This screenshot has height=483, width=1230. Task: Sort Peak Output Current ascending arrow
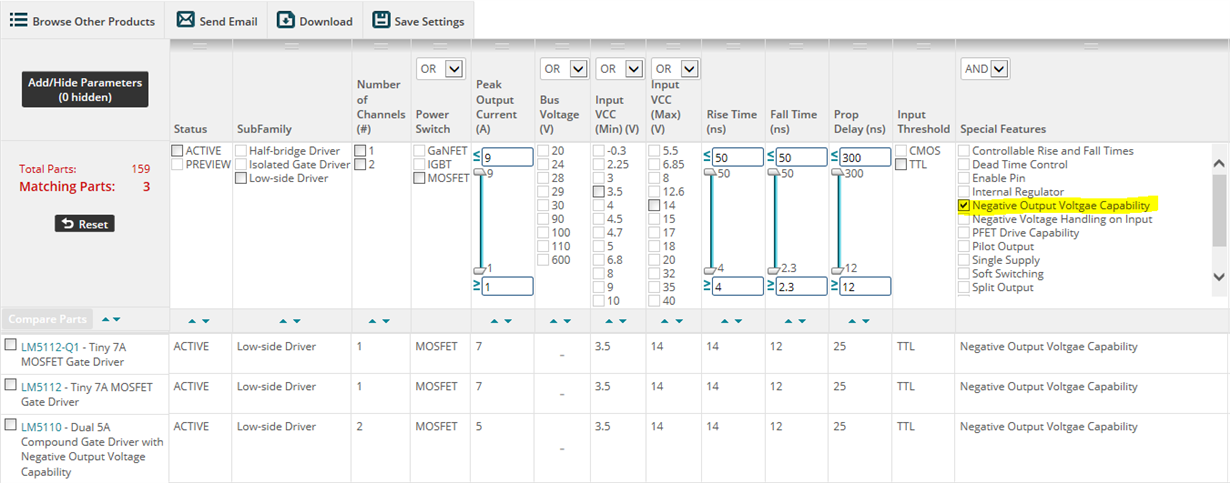(x=493, y=321)
